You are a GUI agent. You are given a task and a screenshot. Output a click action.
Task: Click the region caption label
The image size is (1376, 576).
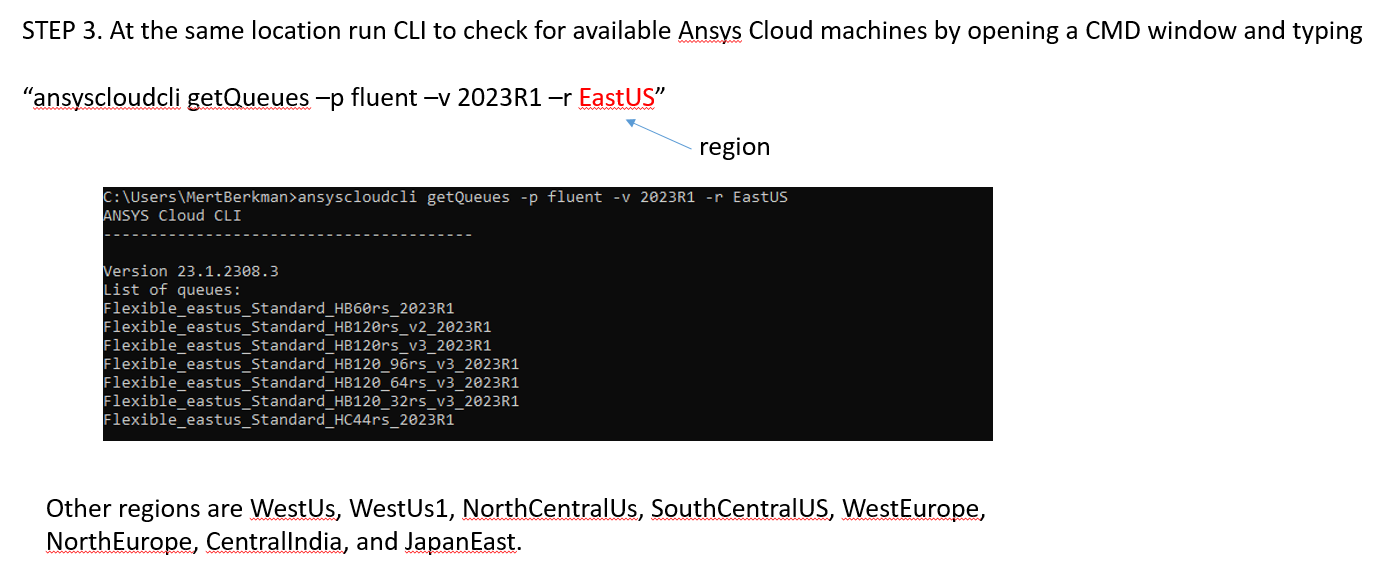pyautogui.click(x=734, y=147)
